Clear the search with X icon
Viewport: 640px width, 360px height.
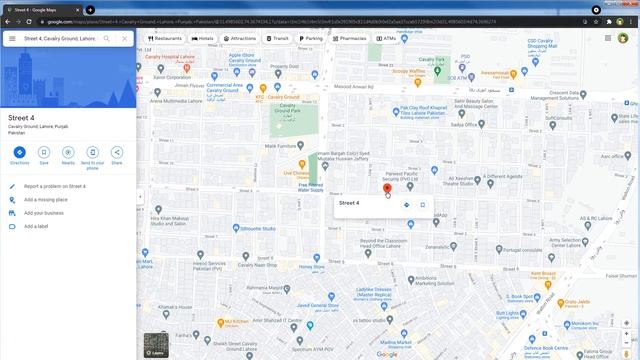tap(124, 38)
